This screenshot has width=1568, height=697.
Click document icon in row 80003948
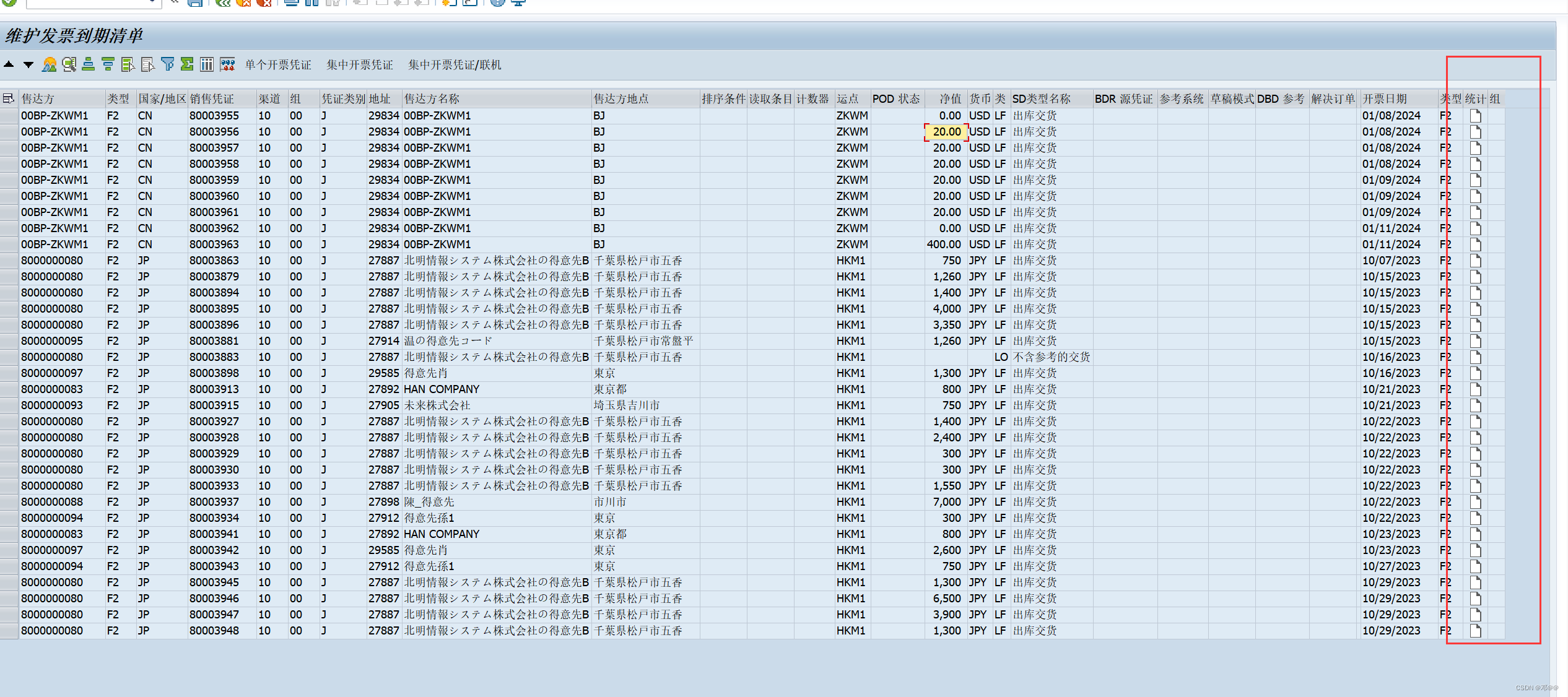point(1476,631)
